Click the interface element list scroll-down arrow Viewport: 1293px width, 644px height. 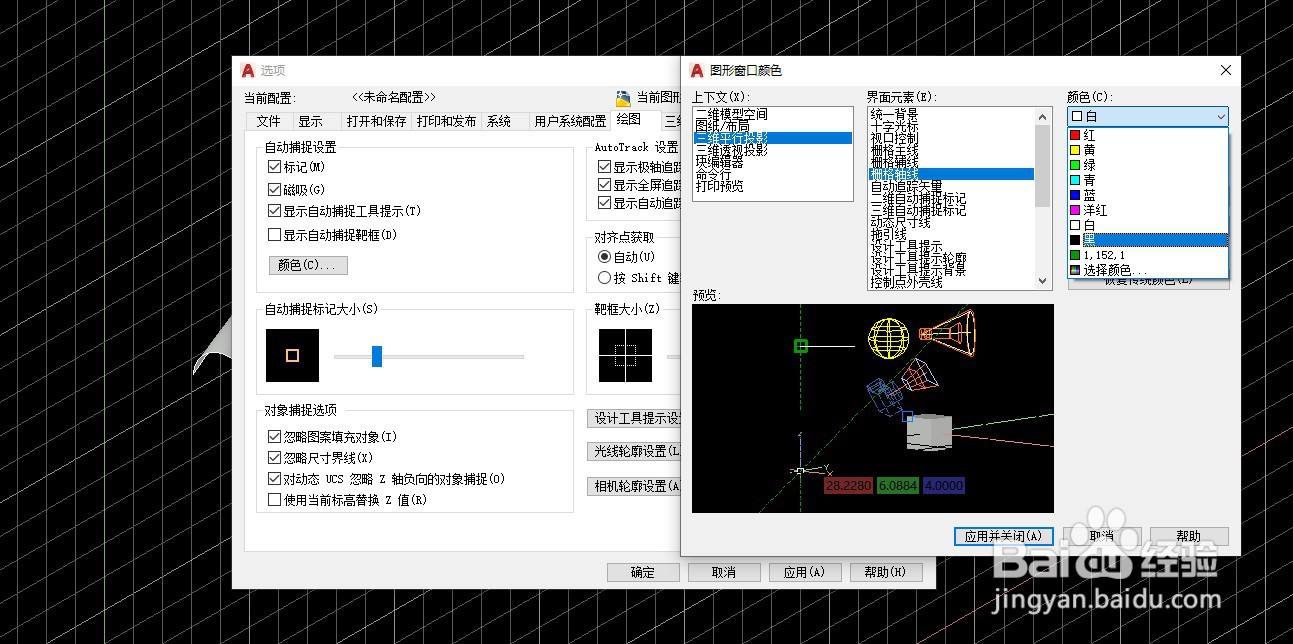click(1044, 282)
